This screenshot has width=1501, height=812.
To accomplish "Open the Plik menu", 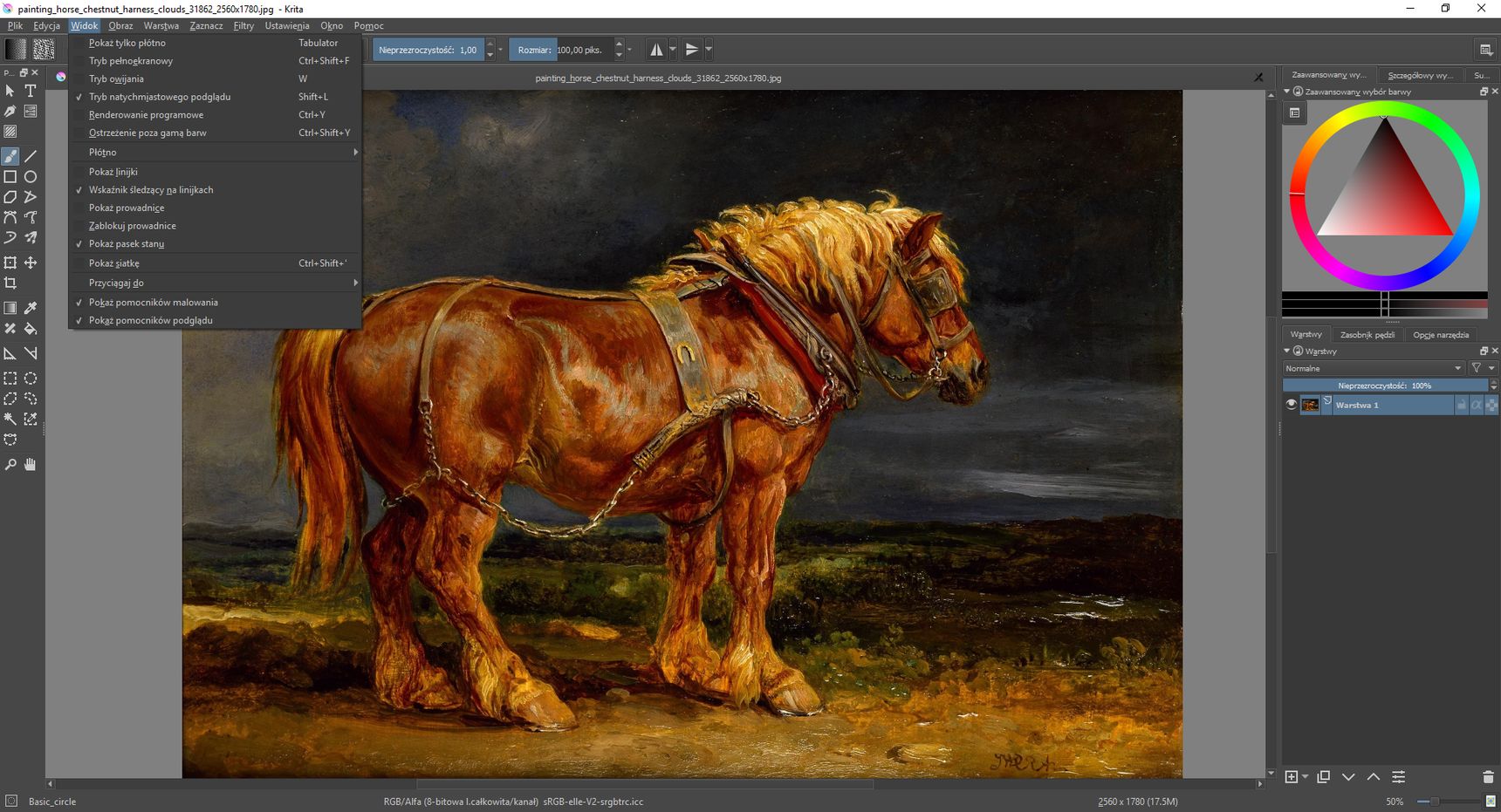I will pyautogui.click(x=15, y=25).
